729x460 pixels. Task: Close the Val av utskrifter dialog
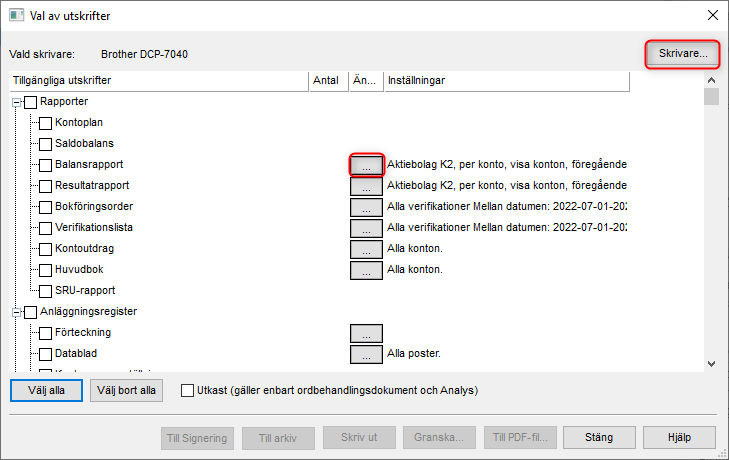(713, 15)
